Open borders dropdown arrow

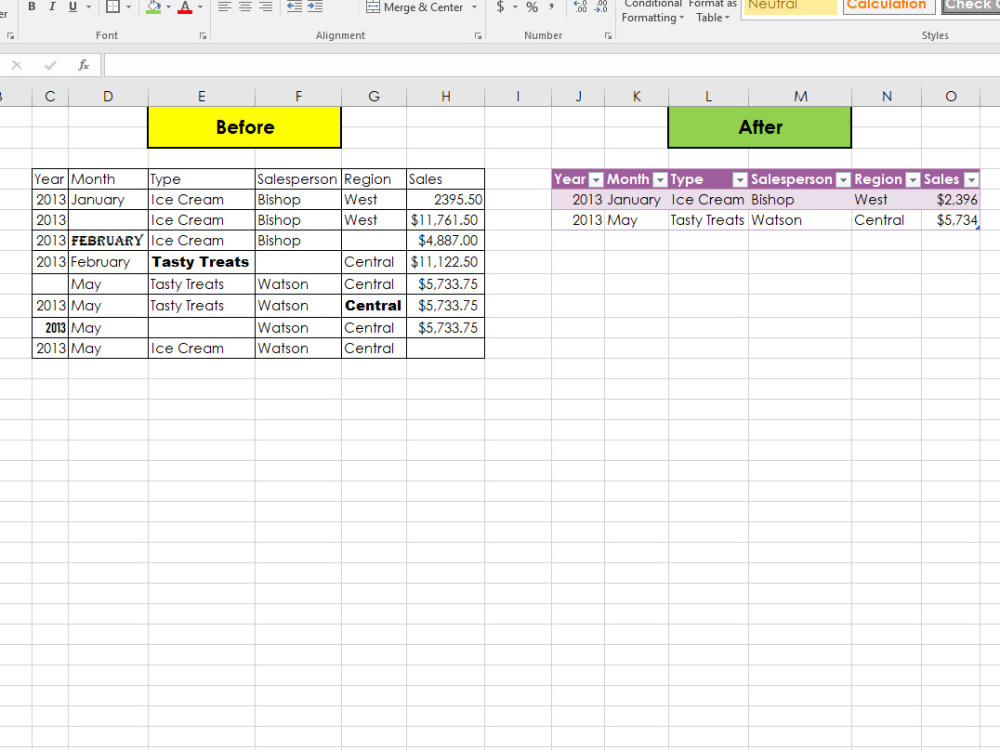pyautogui.click(x=129, y=7)
